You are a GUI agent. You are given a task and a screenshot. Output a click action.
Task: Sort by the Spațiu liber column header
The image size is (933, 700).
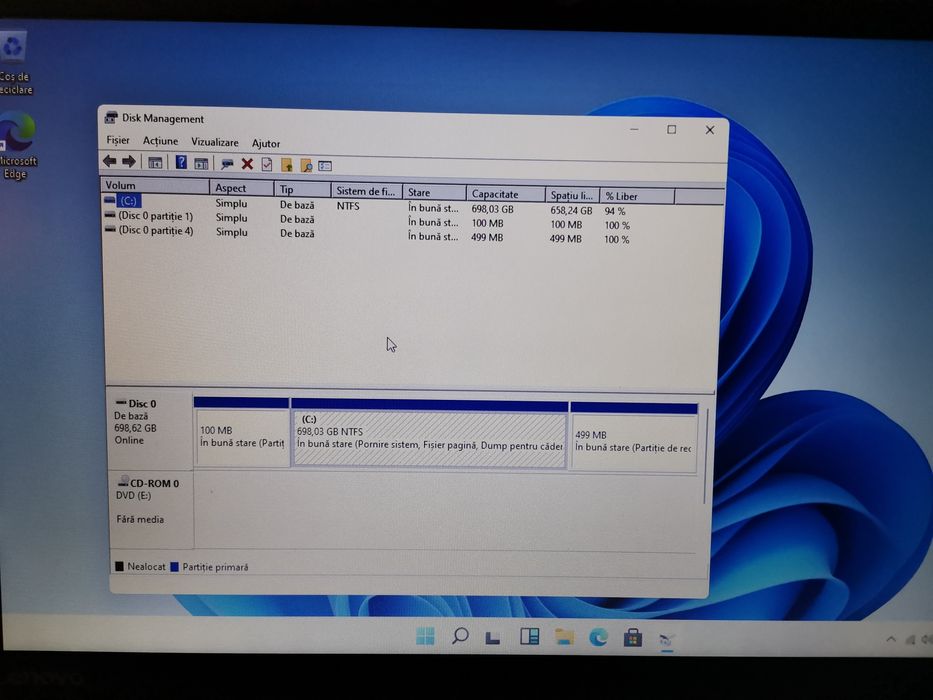[x=572, y=195]
